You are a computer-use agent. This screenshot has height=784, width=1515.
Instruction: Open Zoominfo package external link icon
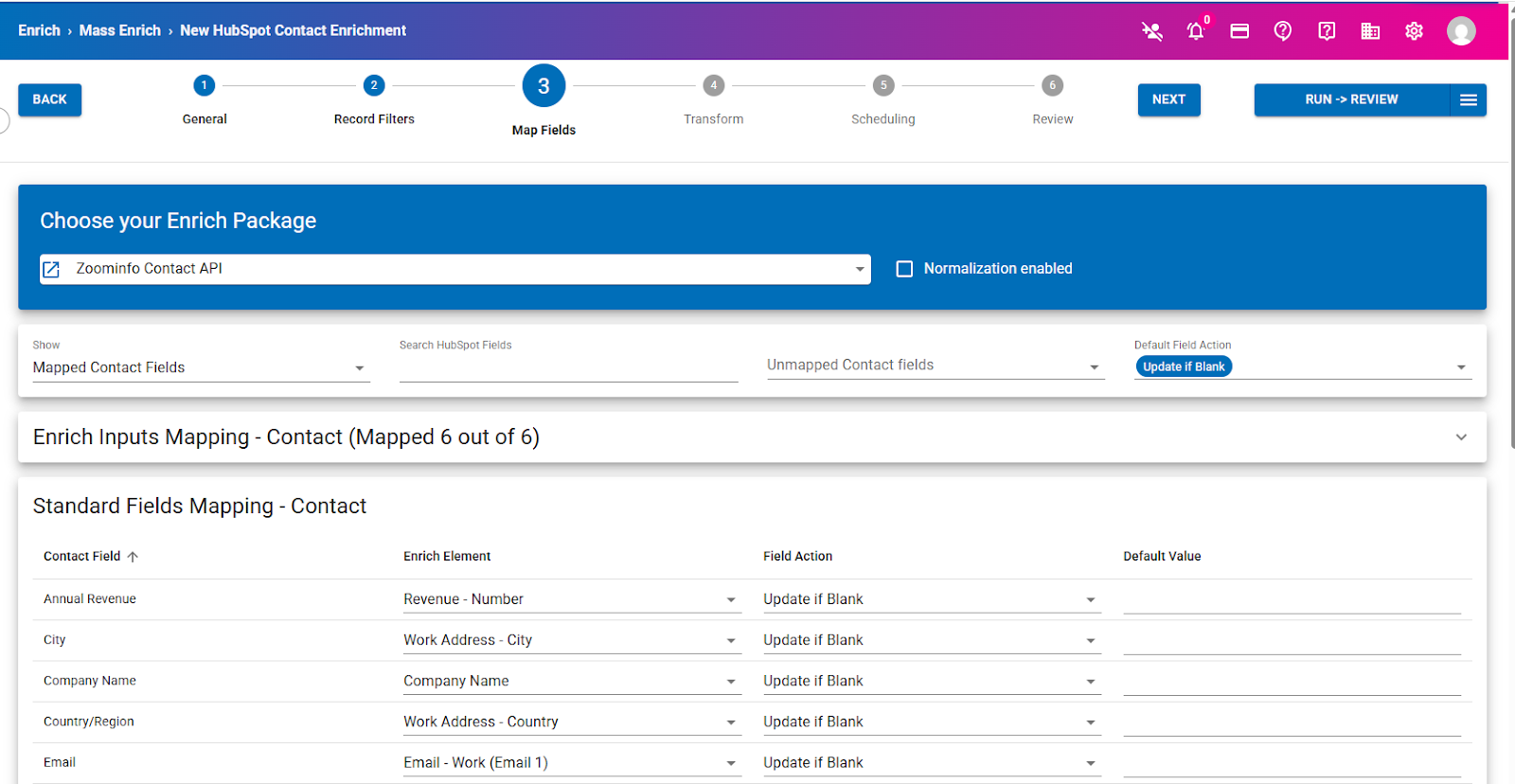[52, 270]
